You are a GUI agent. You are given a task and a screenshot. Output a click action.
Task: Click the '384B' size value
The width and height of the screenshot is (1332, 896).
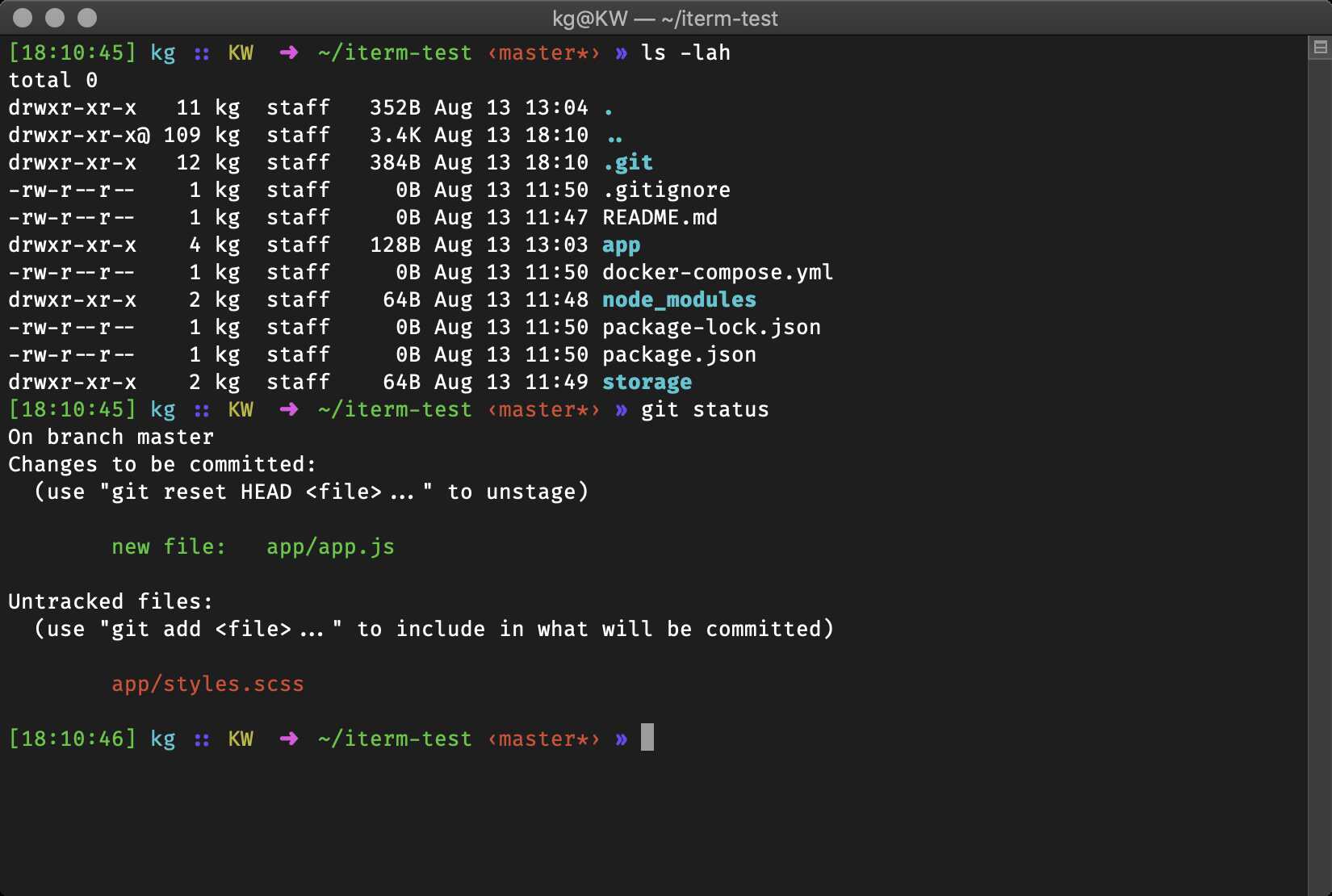(396, 162)
